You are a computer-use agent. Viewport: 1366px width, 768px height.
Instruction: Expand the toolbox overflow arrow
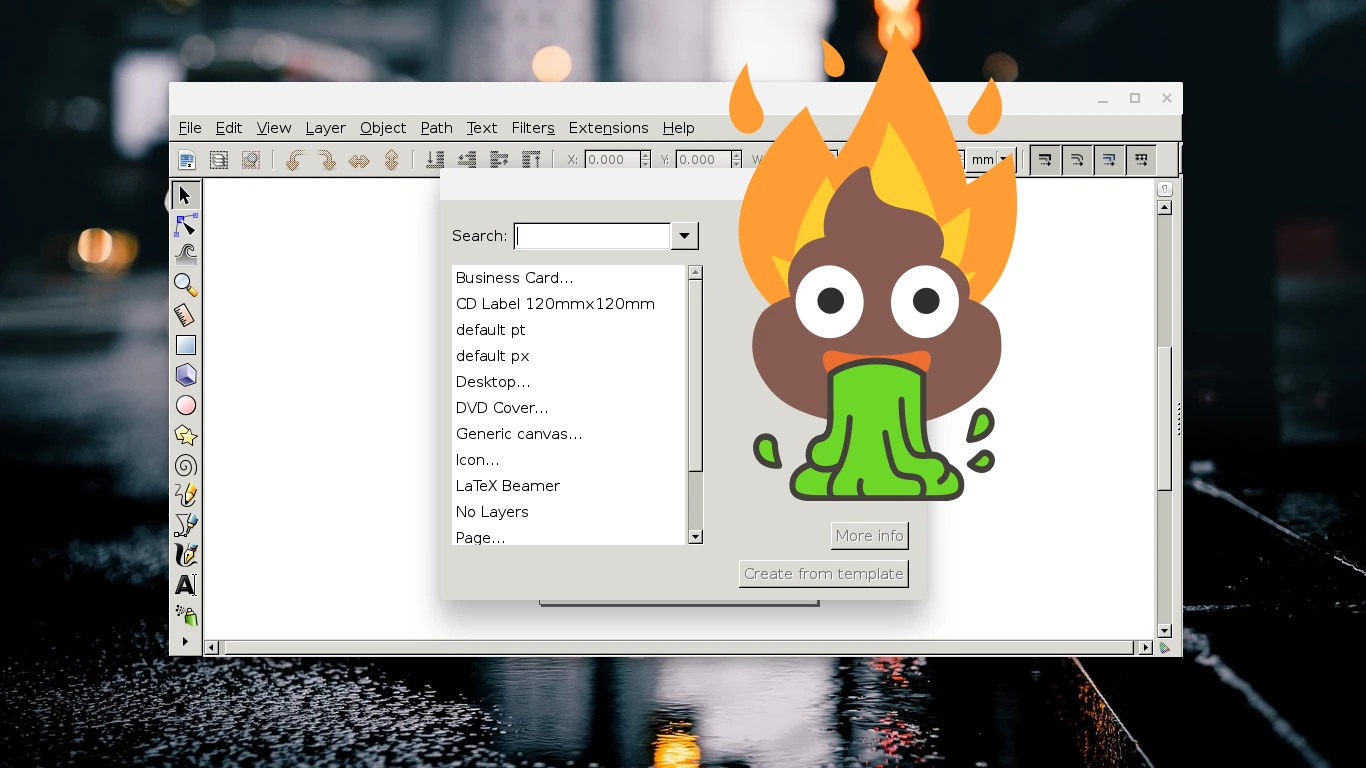coord(185,641)
